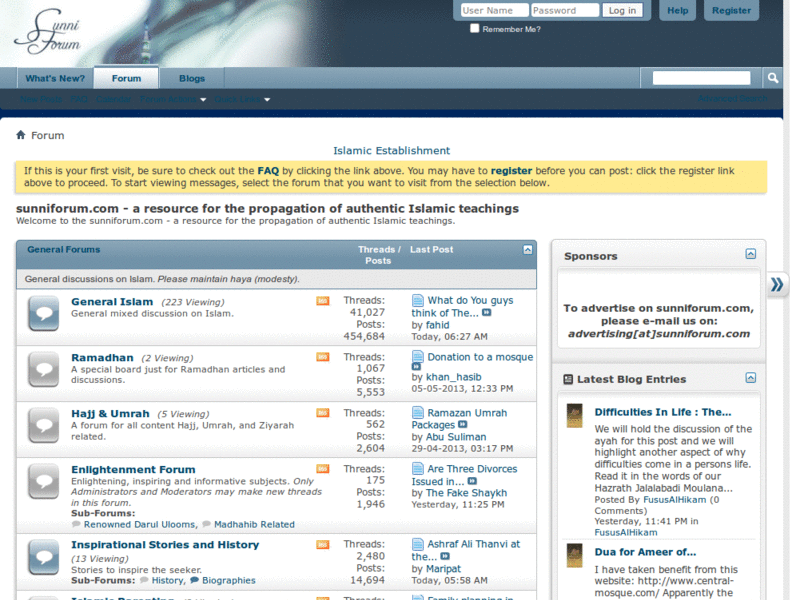
Task: Open the Quick Links dropdown
Action: 242,99
